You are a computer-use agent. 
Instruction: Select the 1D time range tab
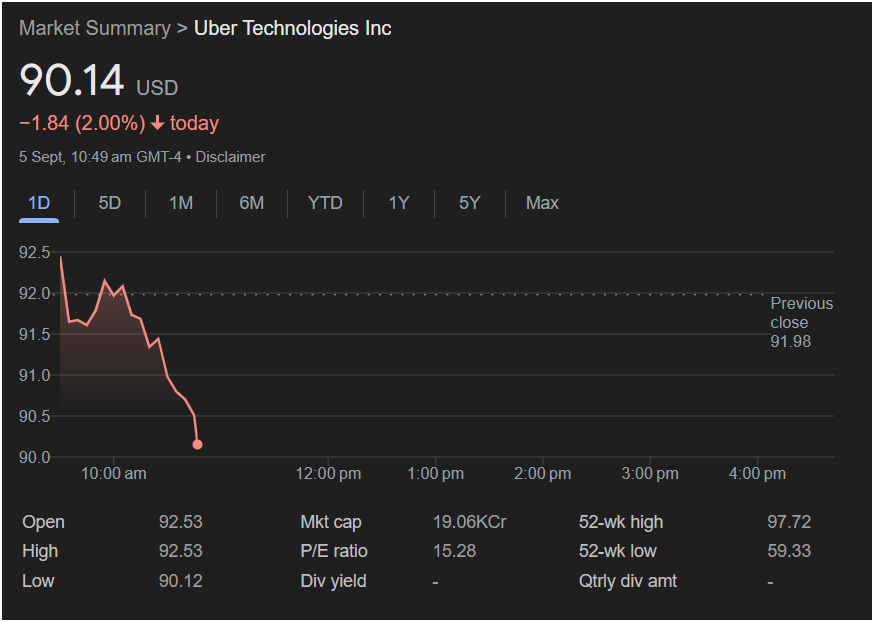point(39,203)
